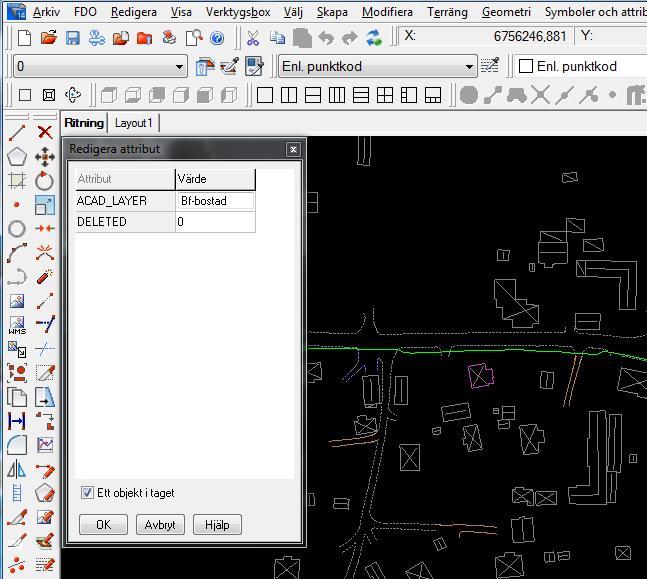
Task: Select the WMS image tool
Action: (x=17, y=325)
